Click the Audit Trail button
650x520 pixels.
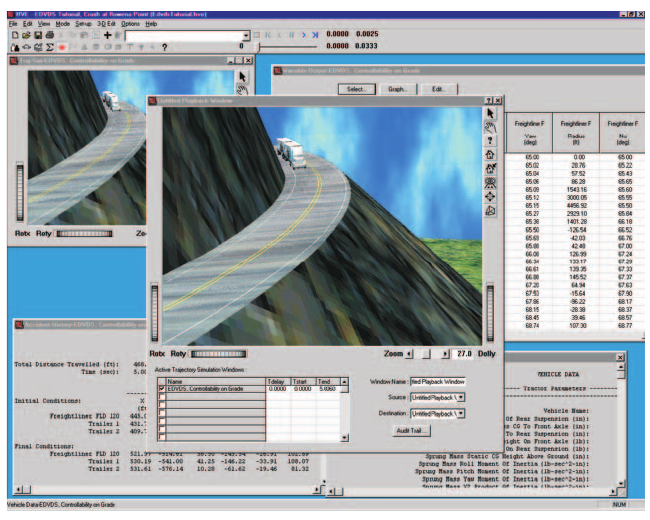[411, 430]
